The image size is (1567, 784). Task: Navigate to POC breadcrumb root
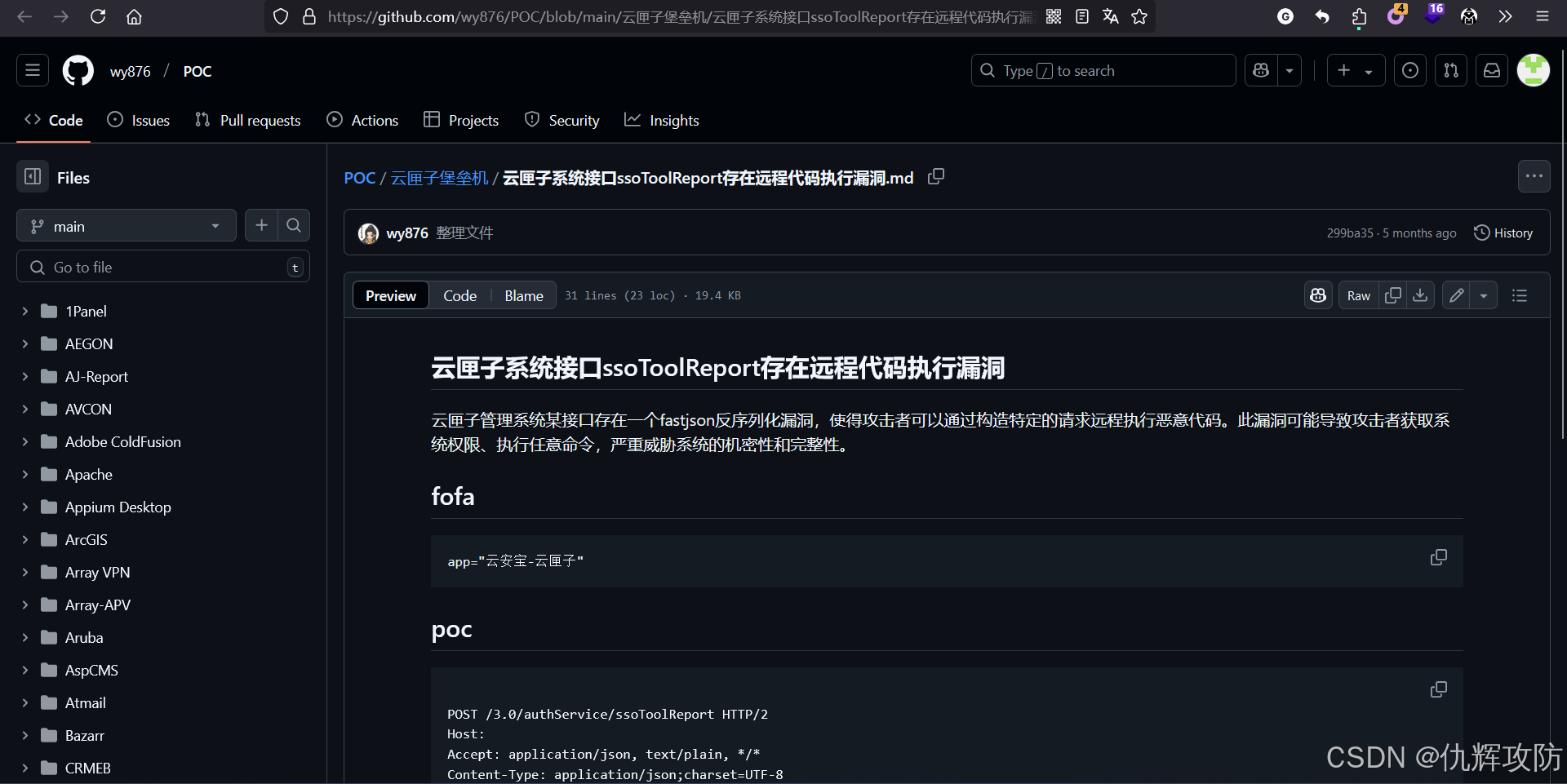pyautogui.click(x=360, y=178)
